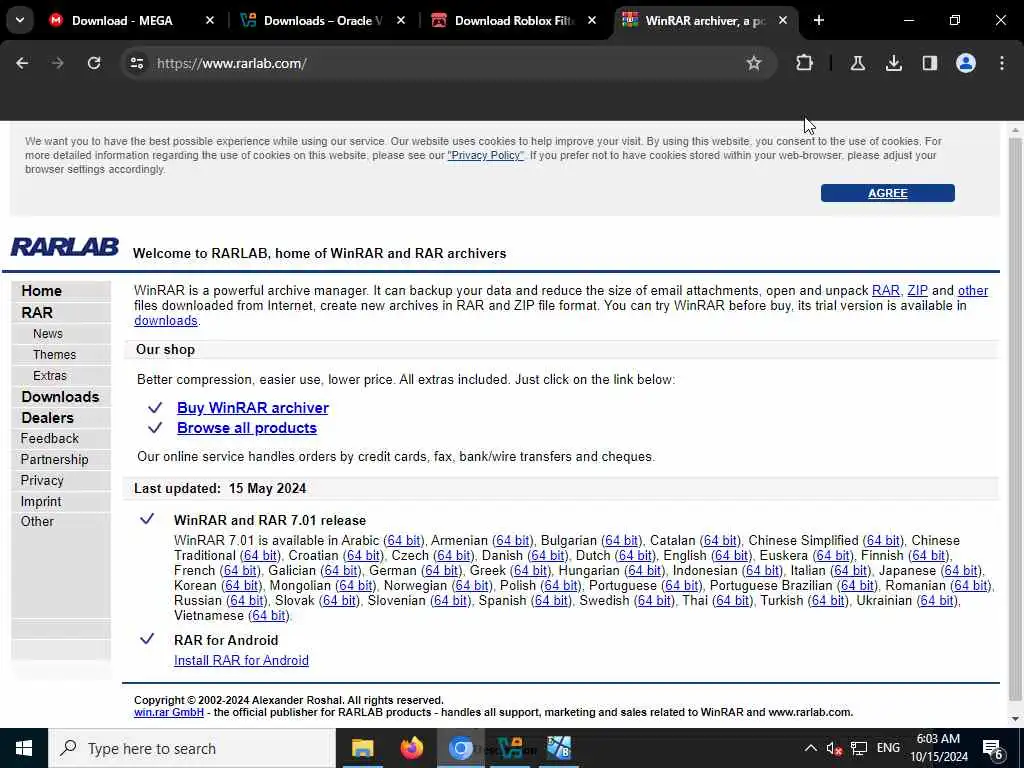The height and width of the screenshot is (768, 1024).
Task: Open News in the sidebar
Action: 48,334
